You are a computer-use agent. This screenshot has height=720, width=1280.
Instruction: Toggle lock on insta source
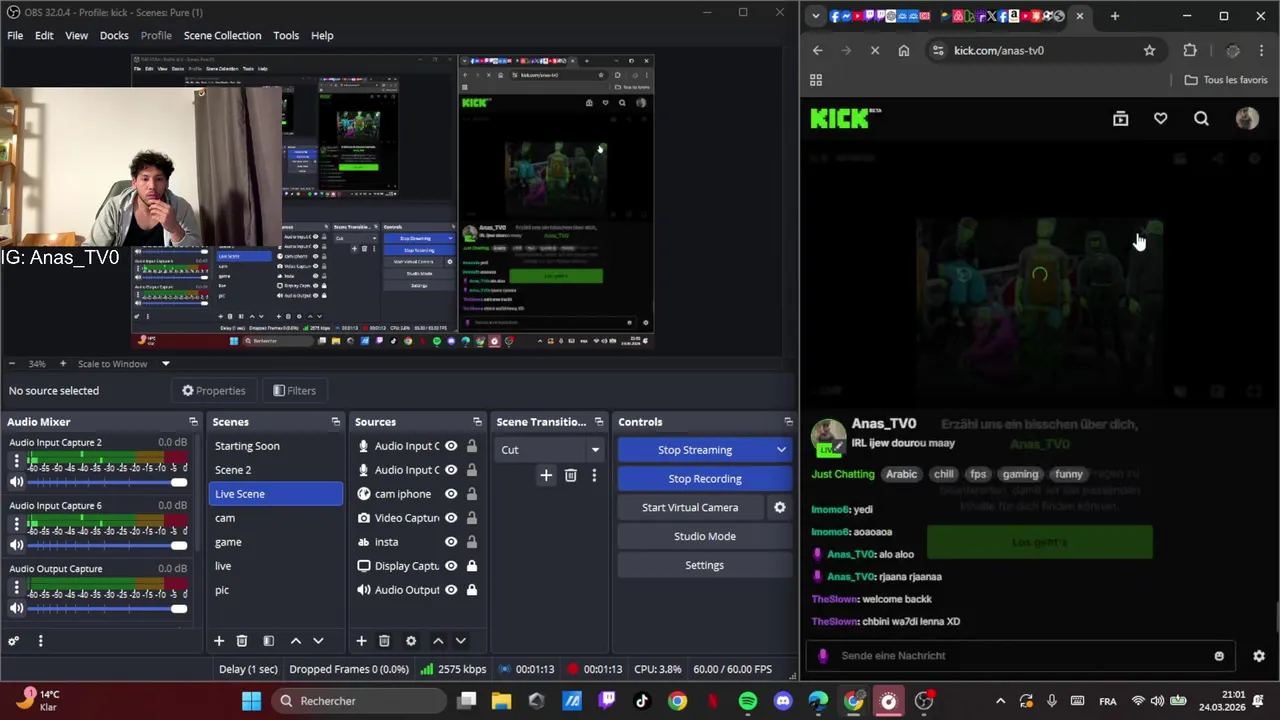point(471,542)
